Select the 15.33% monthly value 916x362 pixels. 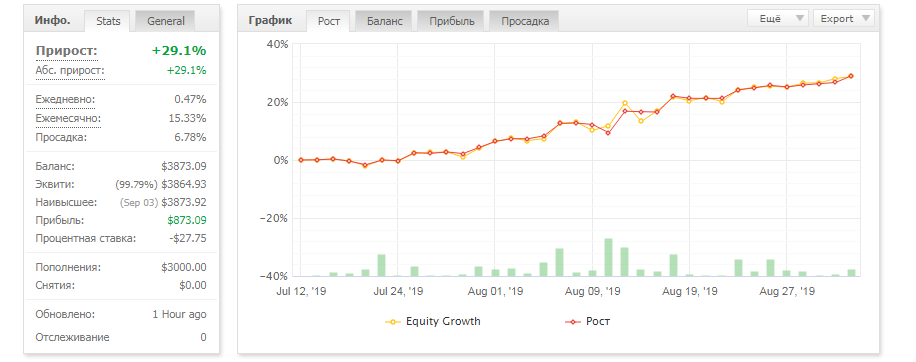(188, 119)
